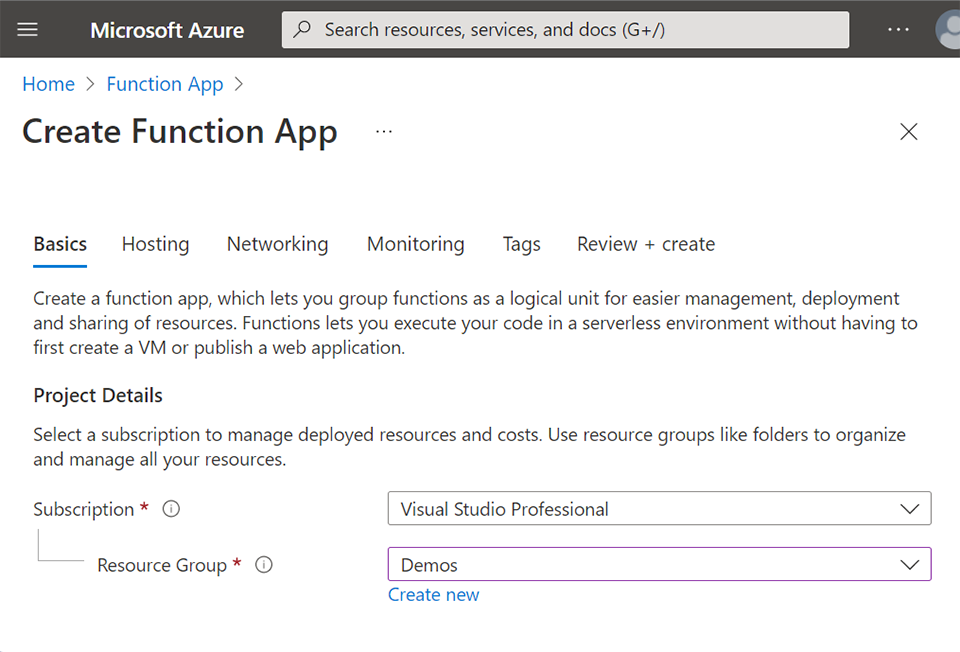Select the Basics tab

coord(60,244)
